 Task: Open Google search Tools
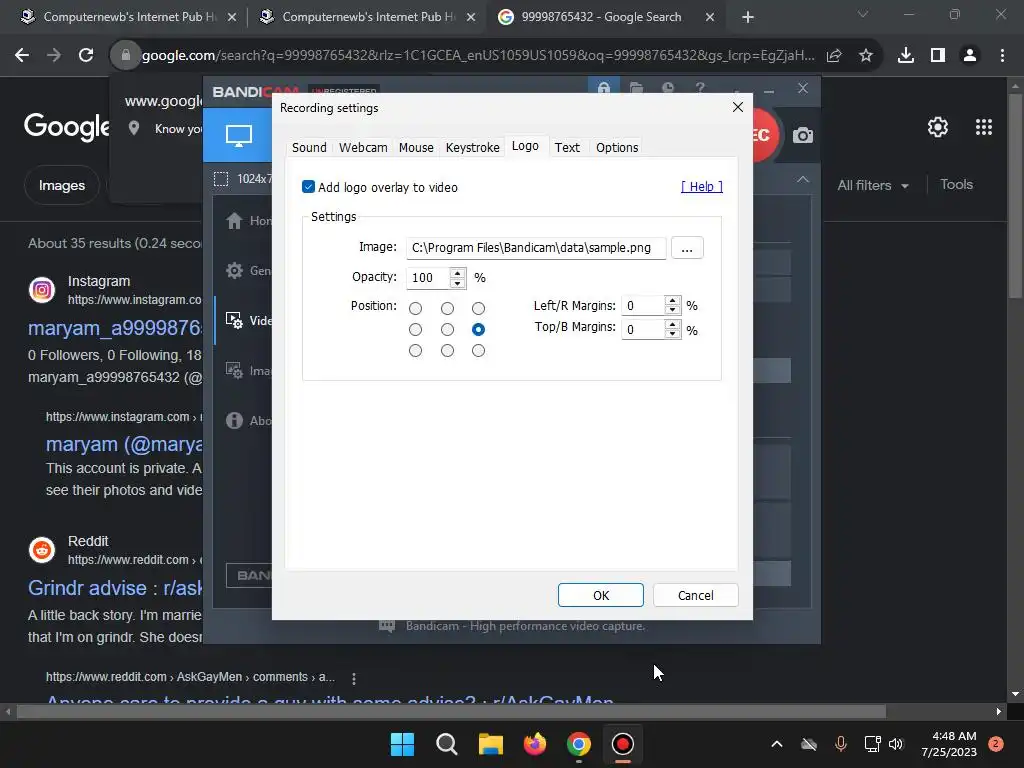pos(956,185)
